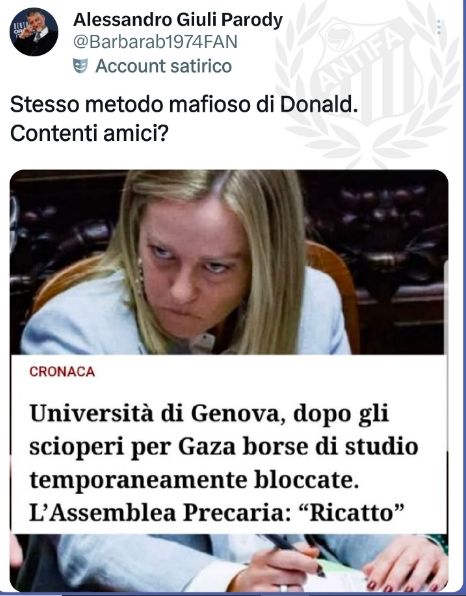Click the satirical account mask icon
Image resolution: width=466 pixels, height=596 pixels.
(80, 66)
